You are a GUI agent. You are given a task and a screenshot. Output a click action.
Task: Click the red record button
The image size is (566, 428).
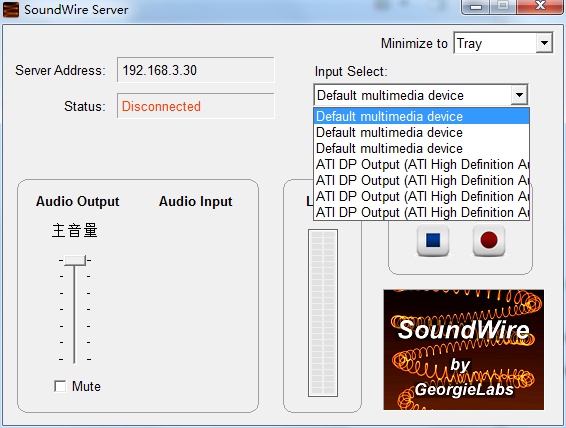click(x=489, y=240)
